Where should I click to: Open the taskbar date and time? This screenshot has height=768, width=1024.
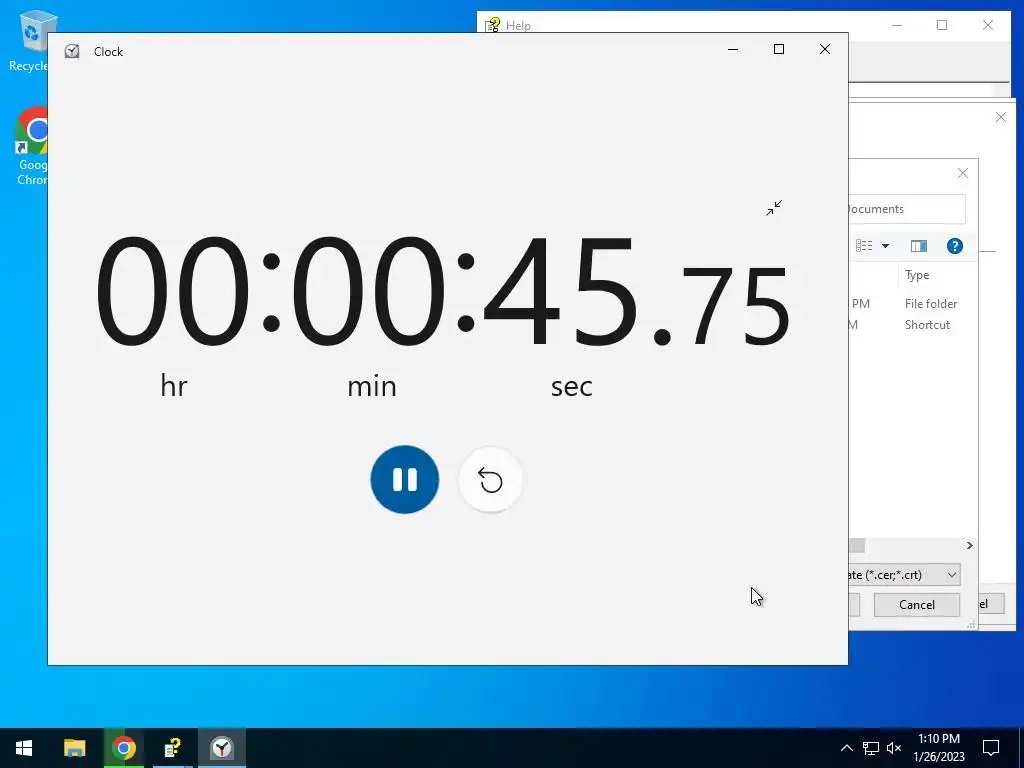coord(938,748)
